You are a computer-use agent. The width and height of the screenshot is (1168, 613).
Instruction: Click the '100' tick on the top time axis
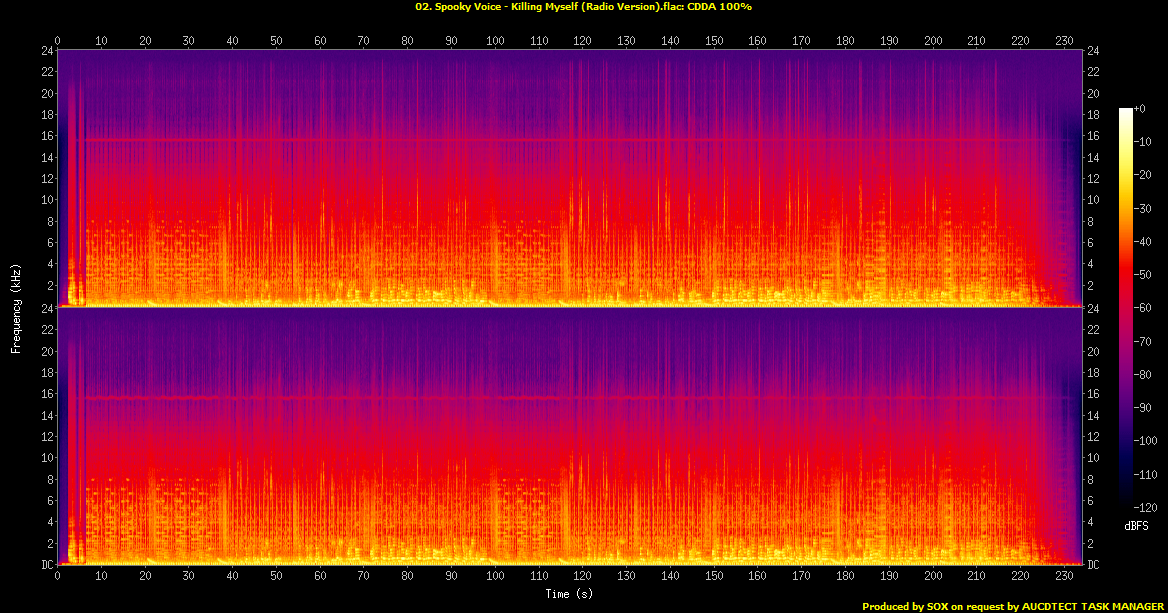click(495, 41)
